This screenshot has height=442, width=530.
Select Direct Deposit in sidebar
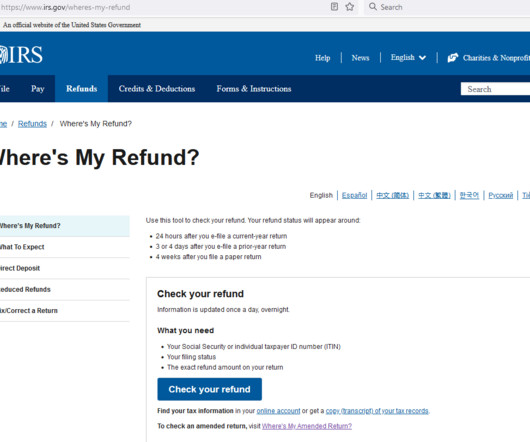(20, 268)
